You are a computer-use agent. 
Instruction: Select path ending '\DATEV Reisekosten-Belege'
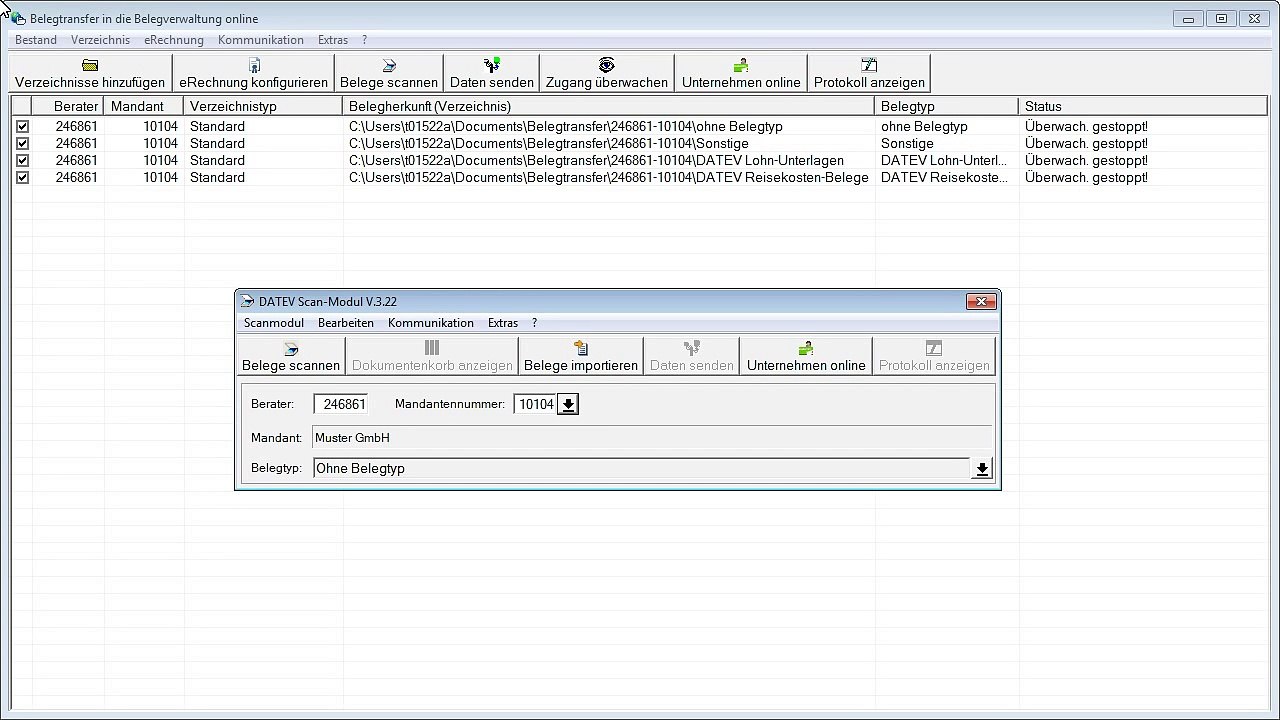(608, 178)
